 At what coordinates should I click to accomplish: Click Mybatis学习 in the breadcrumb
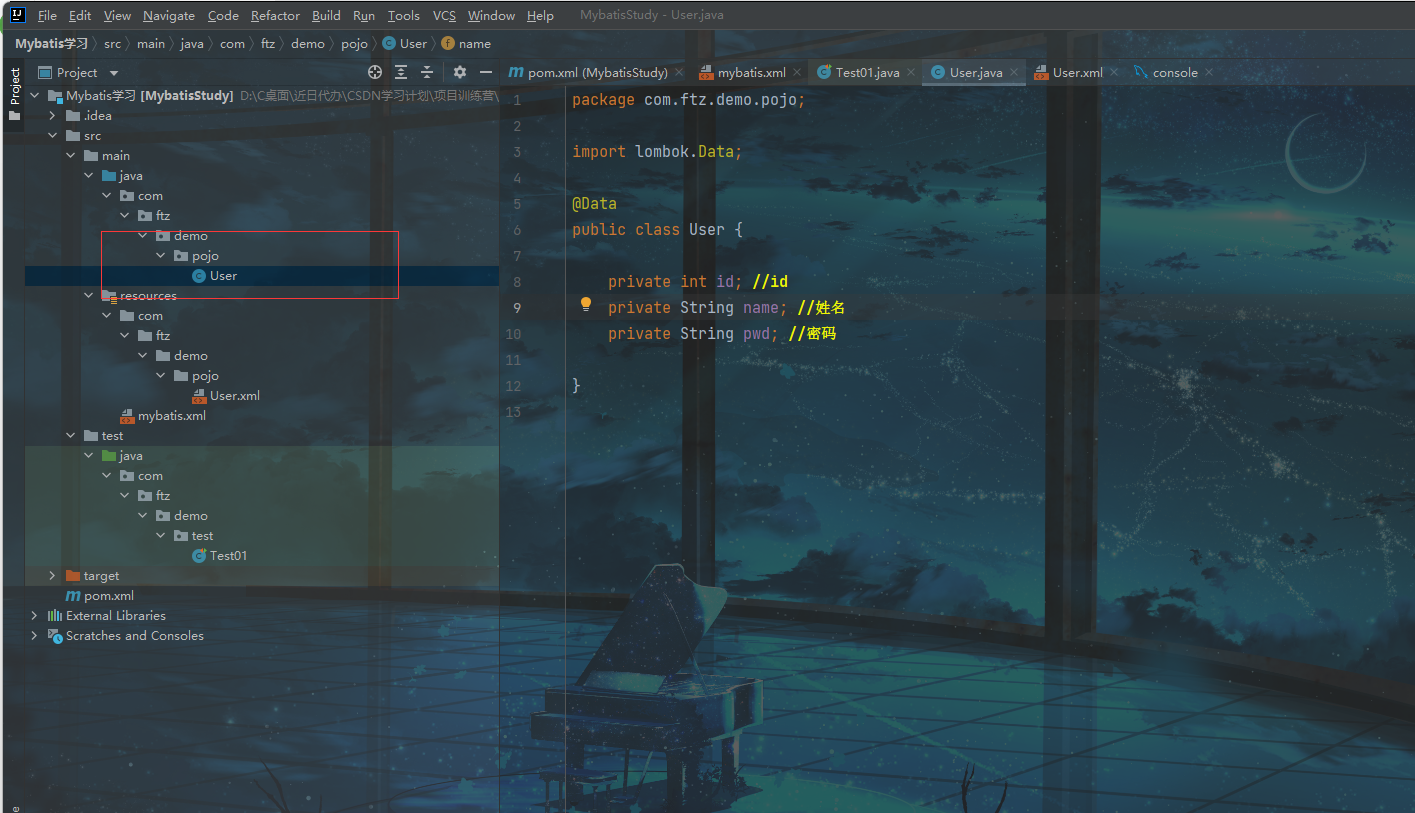(51, 43)
